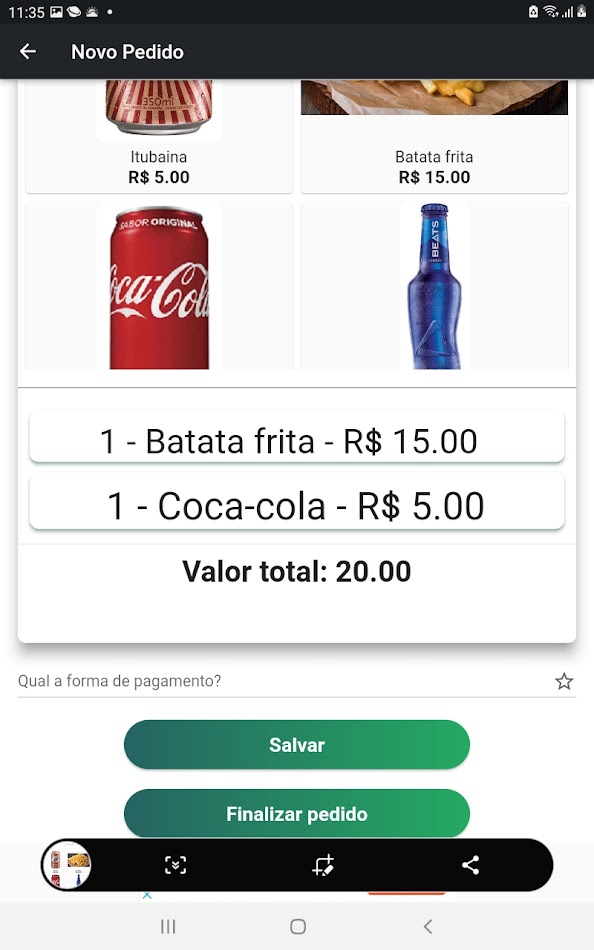This screenshot has width=594, height=950.
Task: Select the Beats bottle product image
Action: pos(434,286)
